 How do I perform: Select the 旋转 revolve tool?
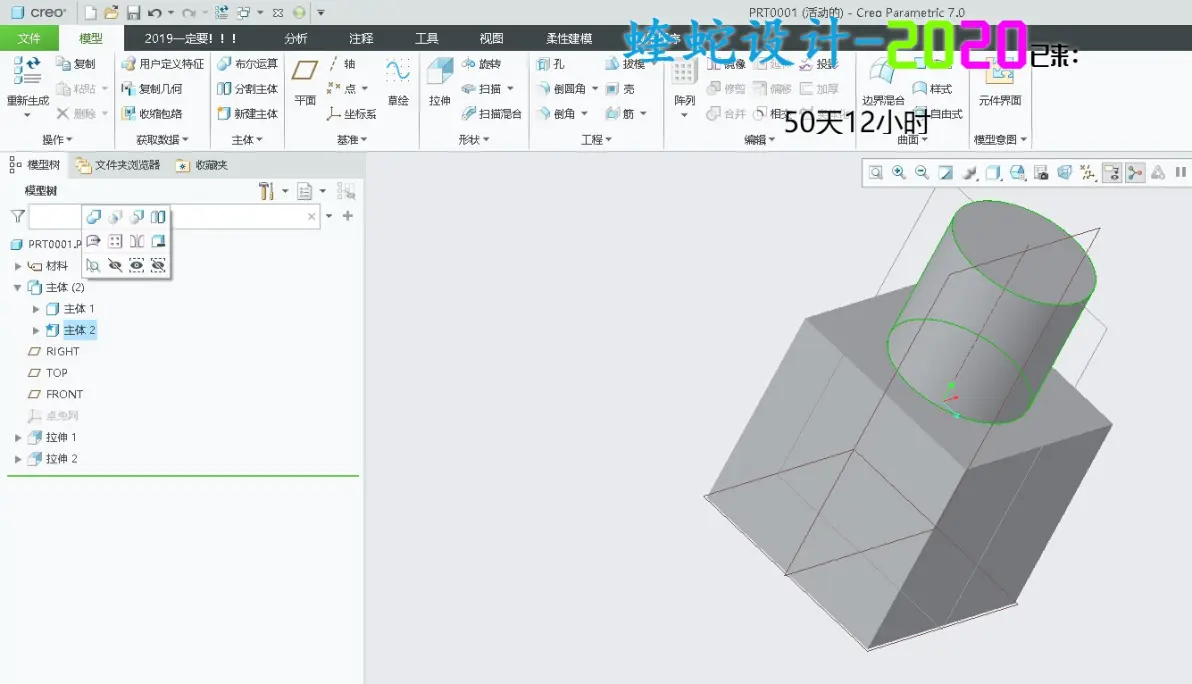pos(481,64)
